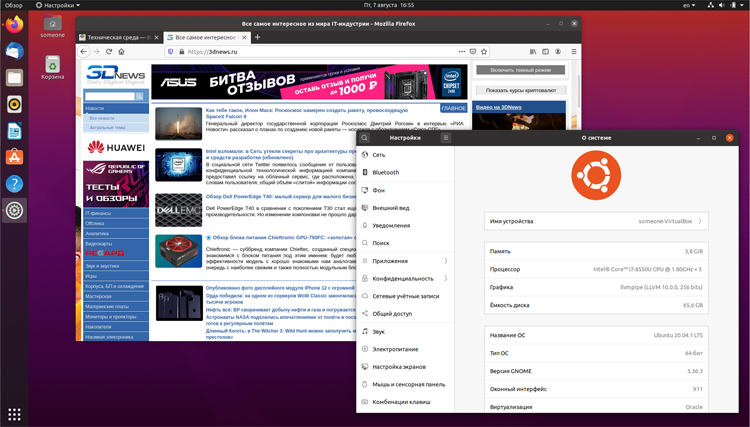
Task: Select Настройка экранов settings item
Action: [405, 367]
